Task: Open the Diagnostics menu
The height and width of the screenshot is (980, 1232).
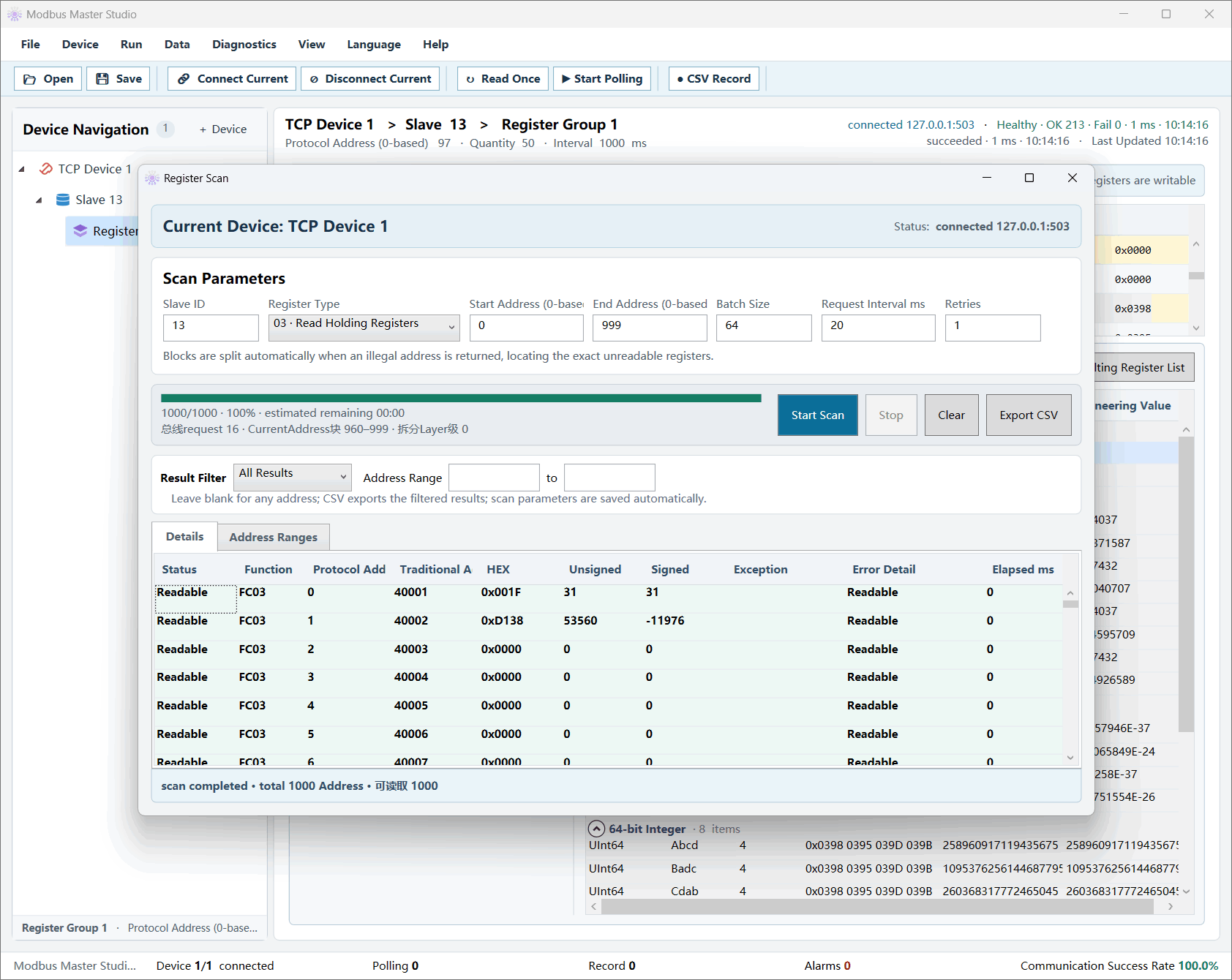Action: [244, 45]
